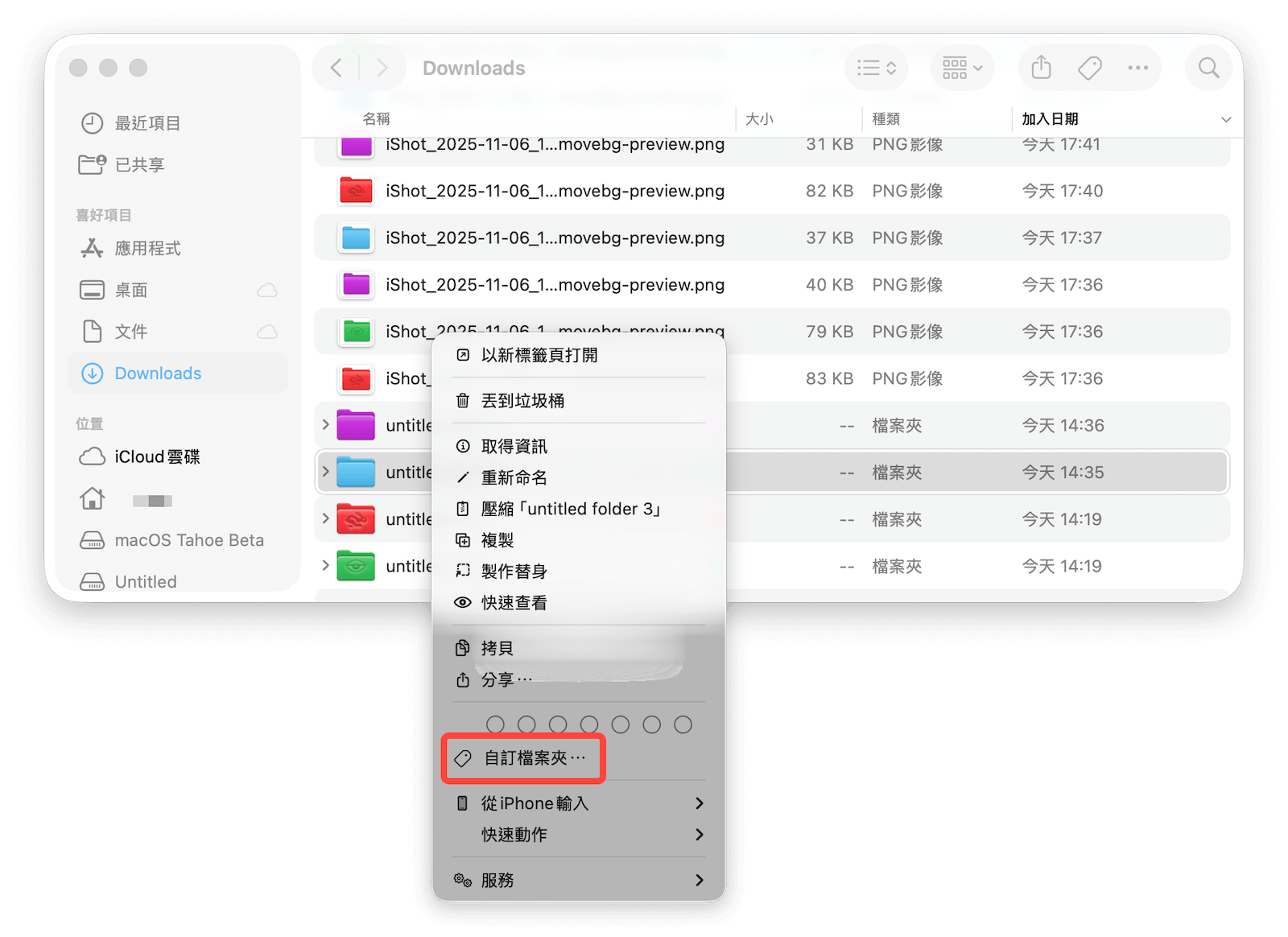Expand the selected blue untitled folder

(x=325, y=472)
